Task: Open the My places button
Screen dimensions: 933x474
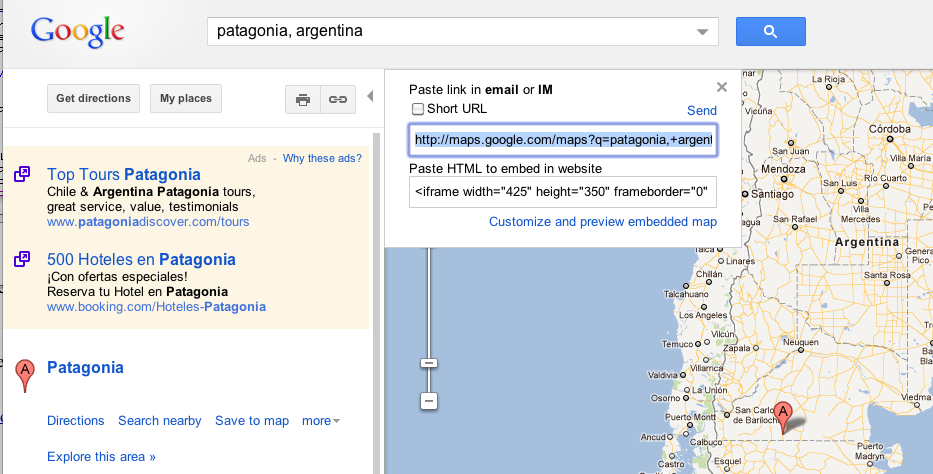Action: pyautogui.click(x=186, y=99)
